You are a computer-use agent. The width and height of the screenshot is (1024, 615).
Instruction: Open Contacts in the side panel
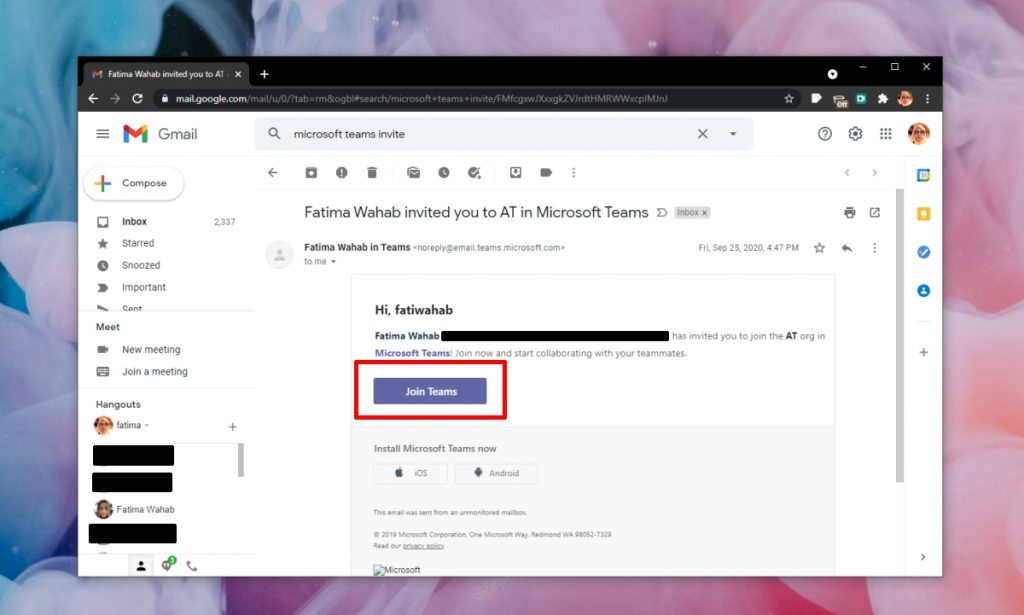pyautogui.click(x=923, y=290)
